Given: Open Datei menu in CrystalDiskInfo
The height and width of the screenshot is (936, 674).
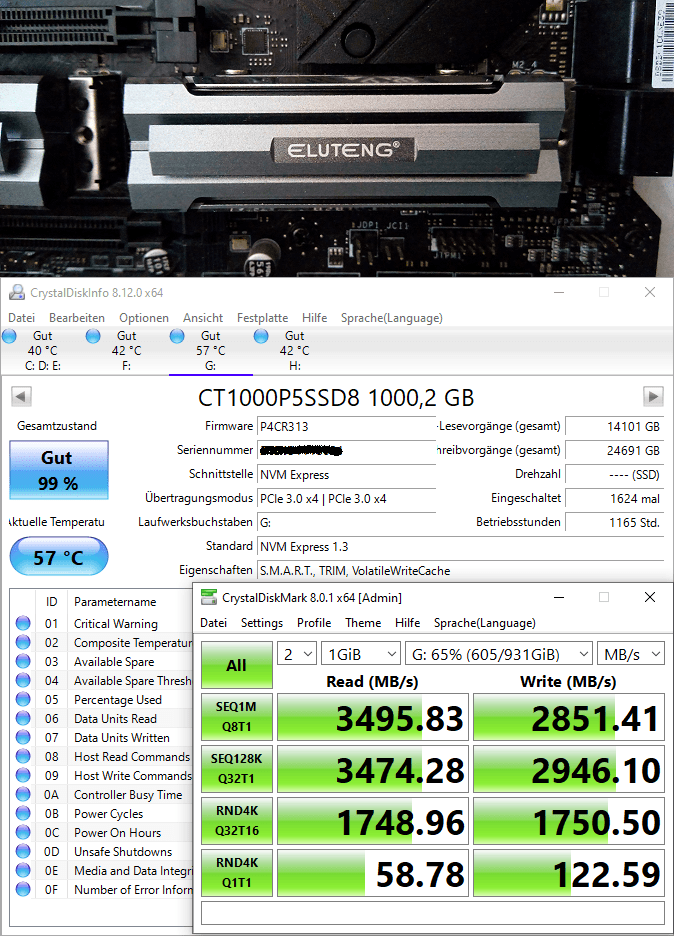Looking at the screenshot, I should [21, 318].
